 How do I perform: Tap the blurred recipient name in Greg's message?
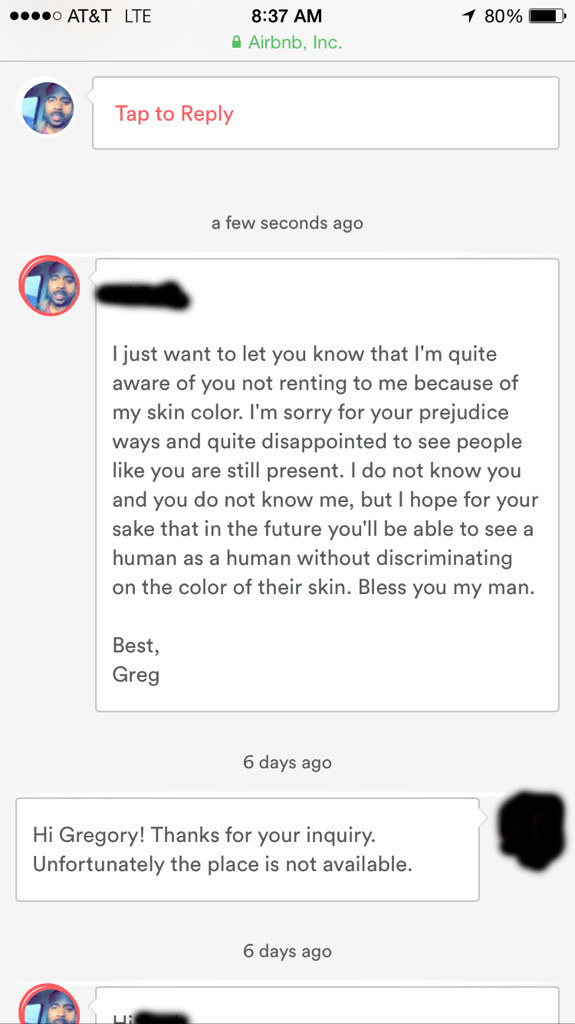(142, 295)
